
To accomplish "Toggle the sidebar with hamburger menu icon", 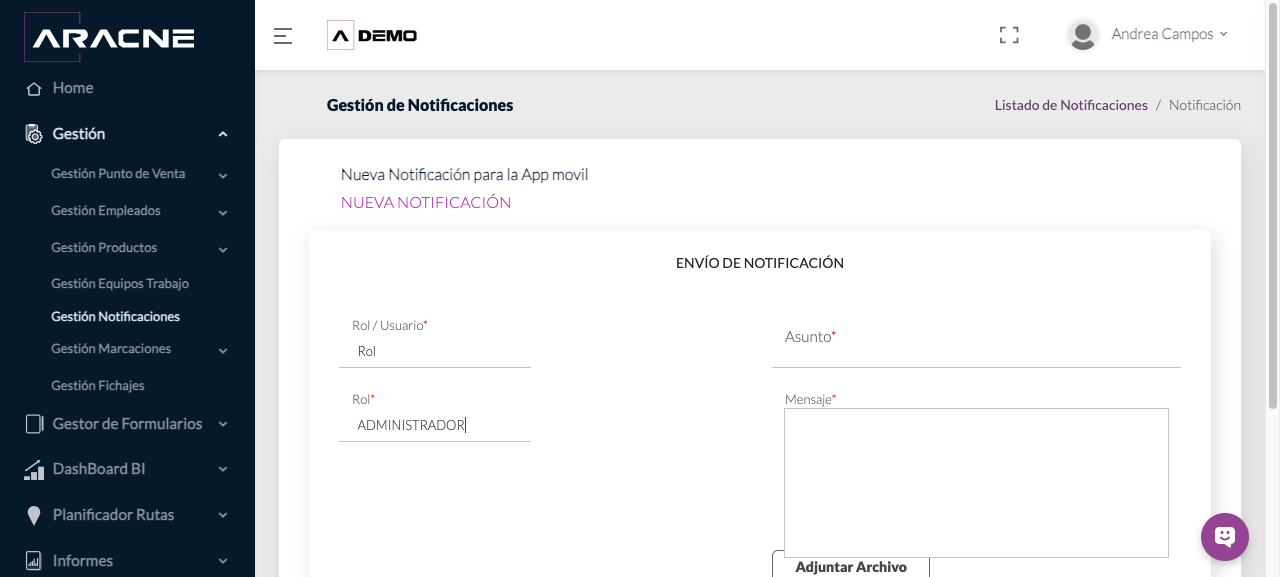I will [x=283, y=36].
